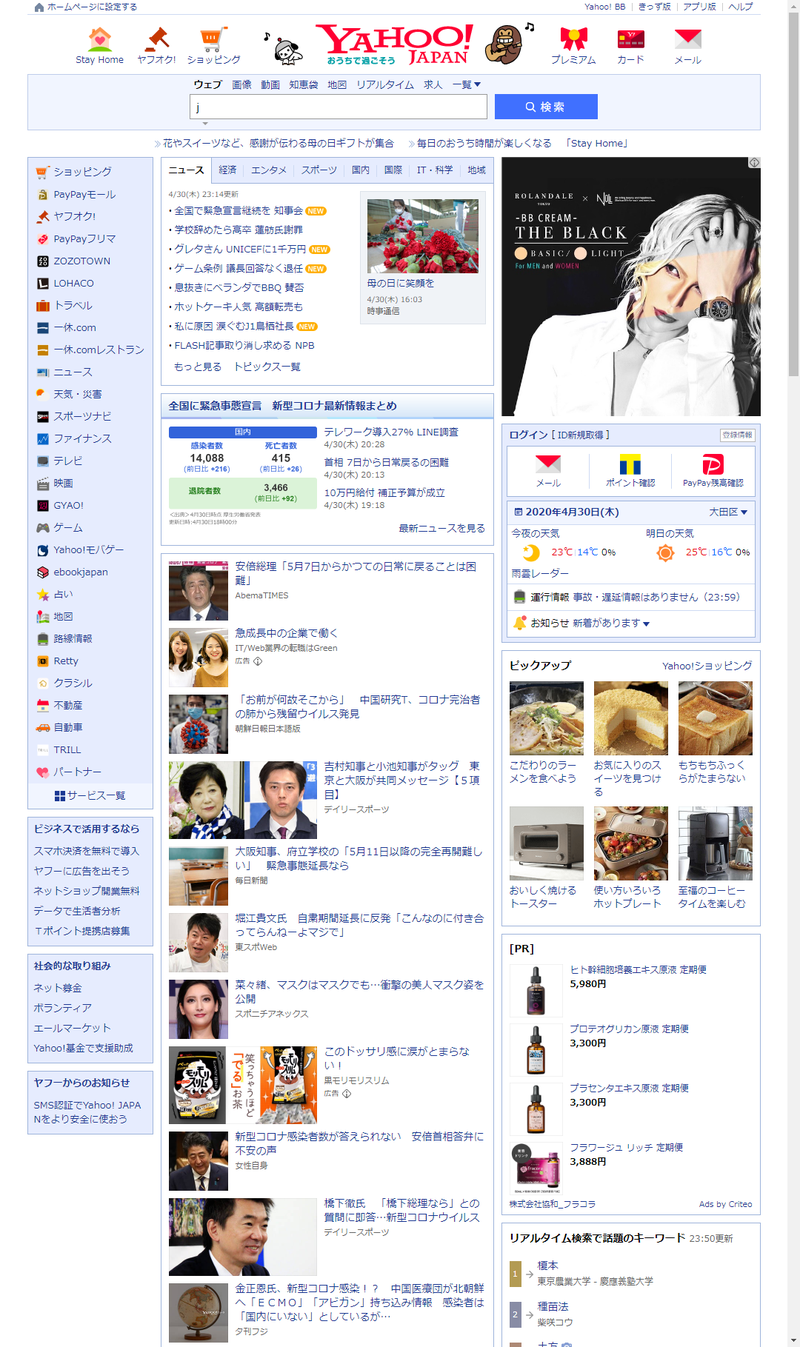Click the 路線情報 train icon in sidebar

click(43, 638)
